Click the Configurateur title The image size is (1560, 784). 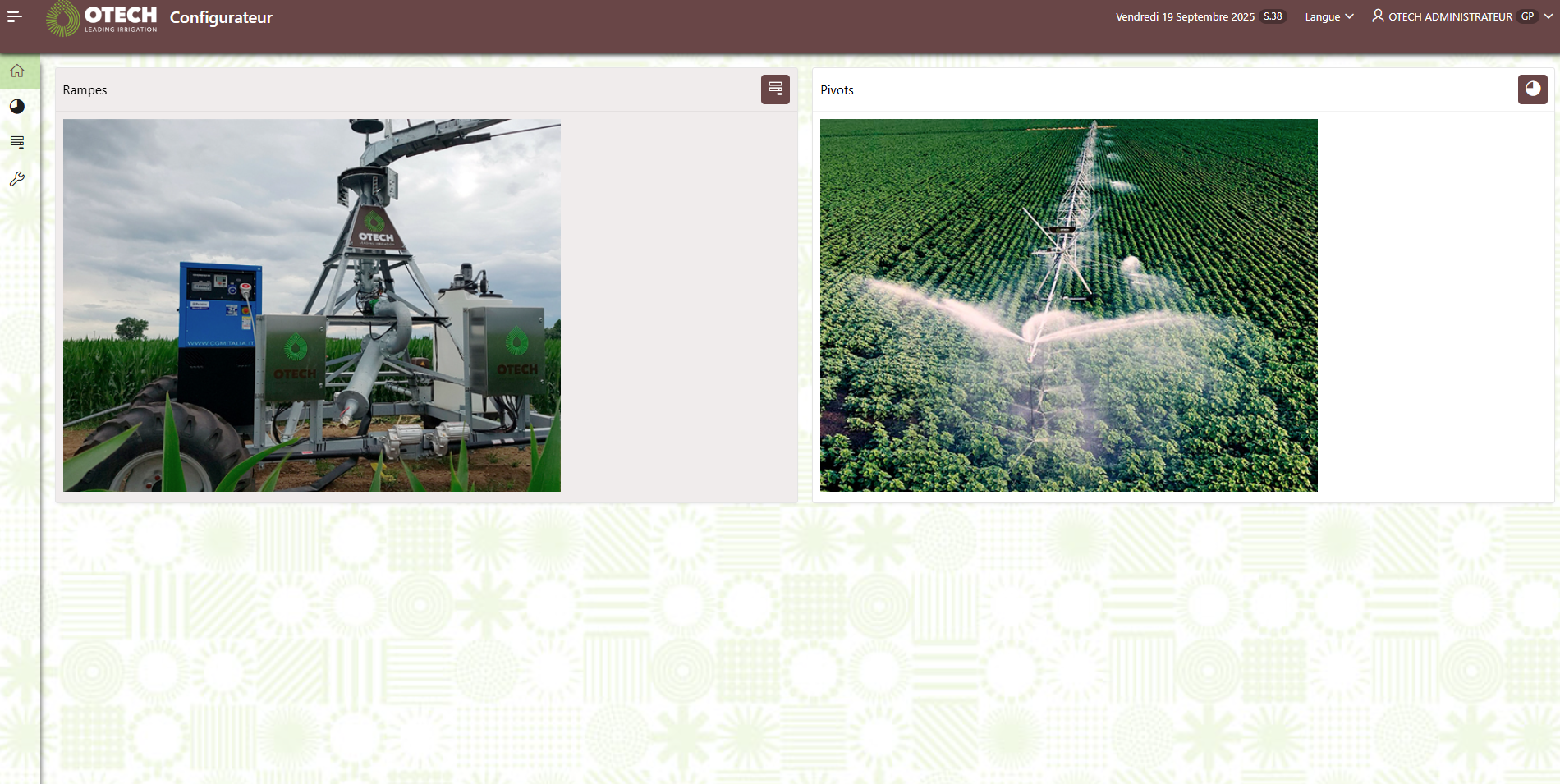pos(221,18)
